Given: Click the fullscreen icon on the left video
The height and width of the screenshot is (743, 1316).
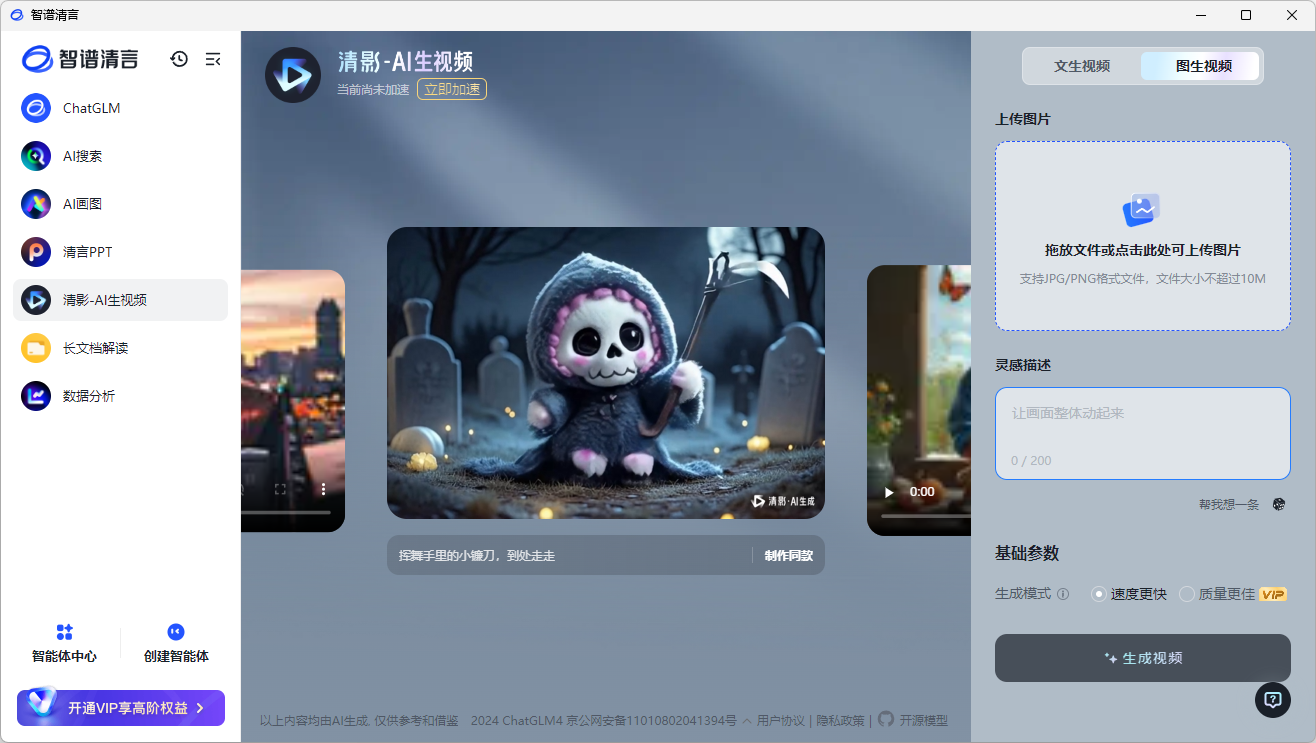Looking at the screenshot, I should point(281,489).
